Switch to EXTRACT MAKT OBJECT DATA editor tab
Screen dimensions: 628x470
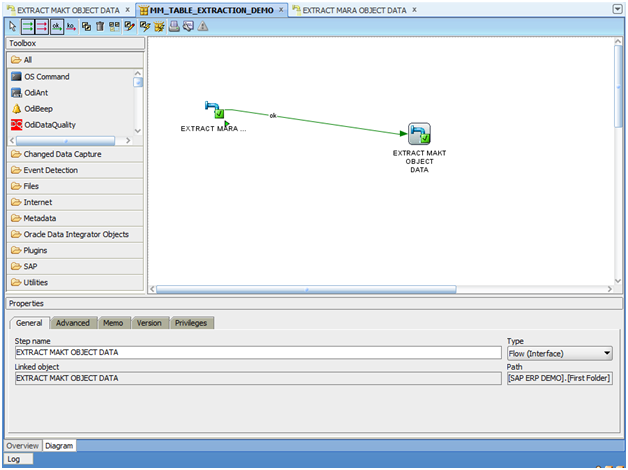click(68, 10)
